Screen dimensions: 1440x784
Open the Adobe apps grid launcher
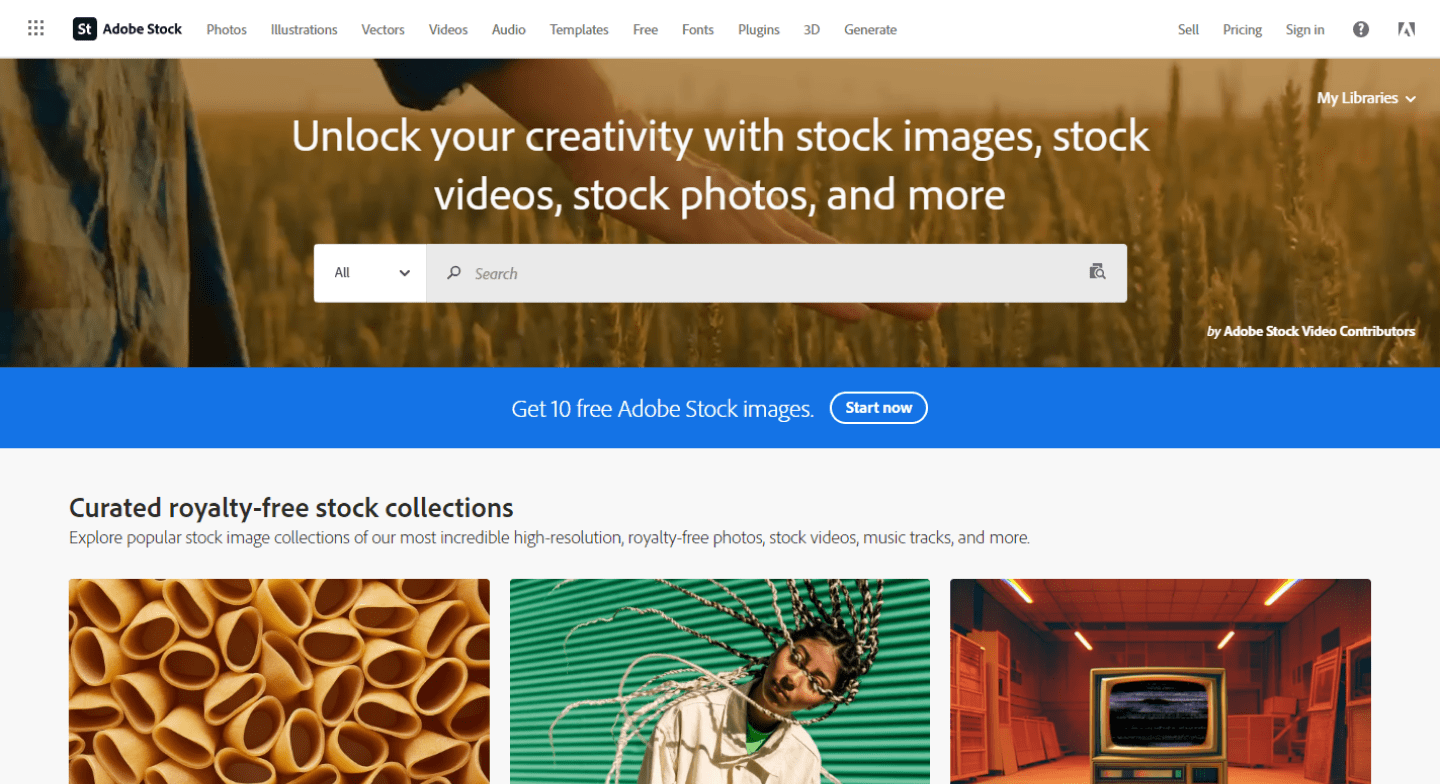36,29
